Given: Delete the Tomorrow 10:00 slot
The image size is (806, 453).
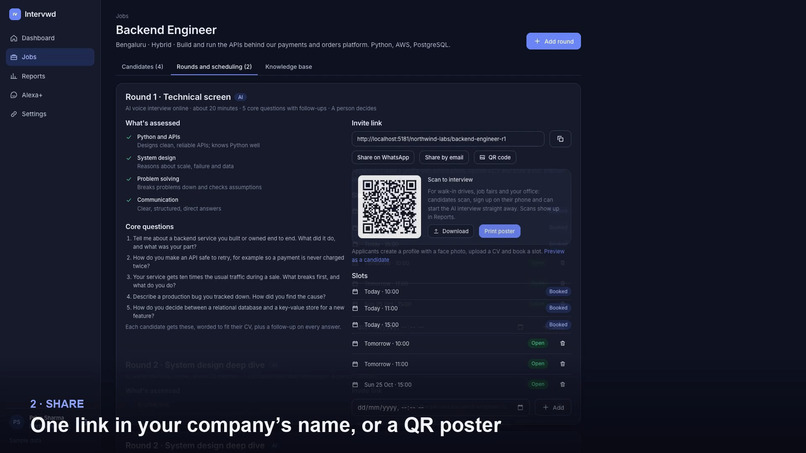Looking at the screenshot, I should tap(562, 343).
